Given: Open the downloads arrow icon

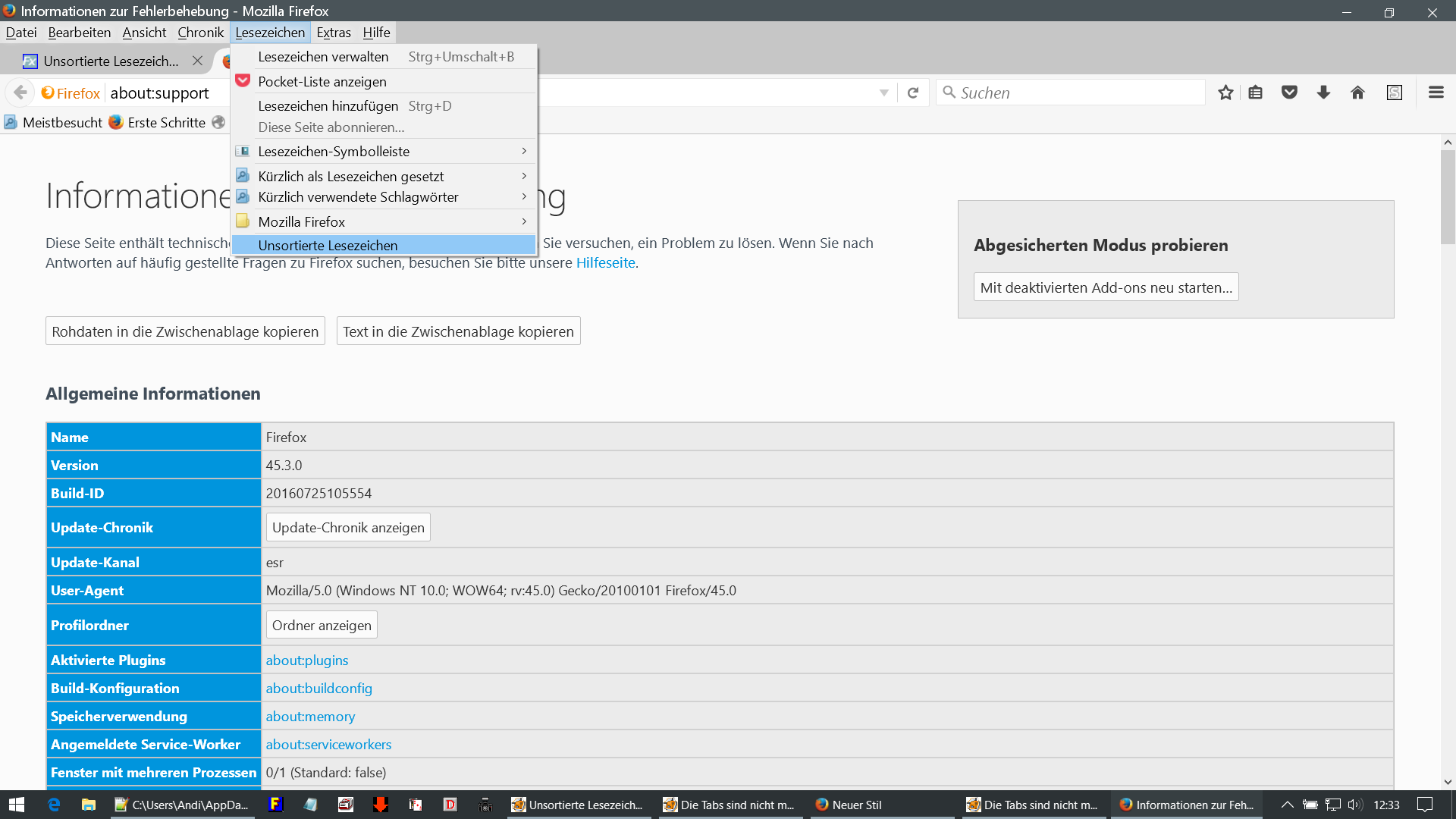Looking at the screenshot, I should (1323, 93).
